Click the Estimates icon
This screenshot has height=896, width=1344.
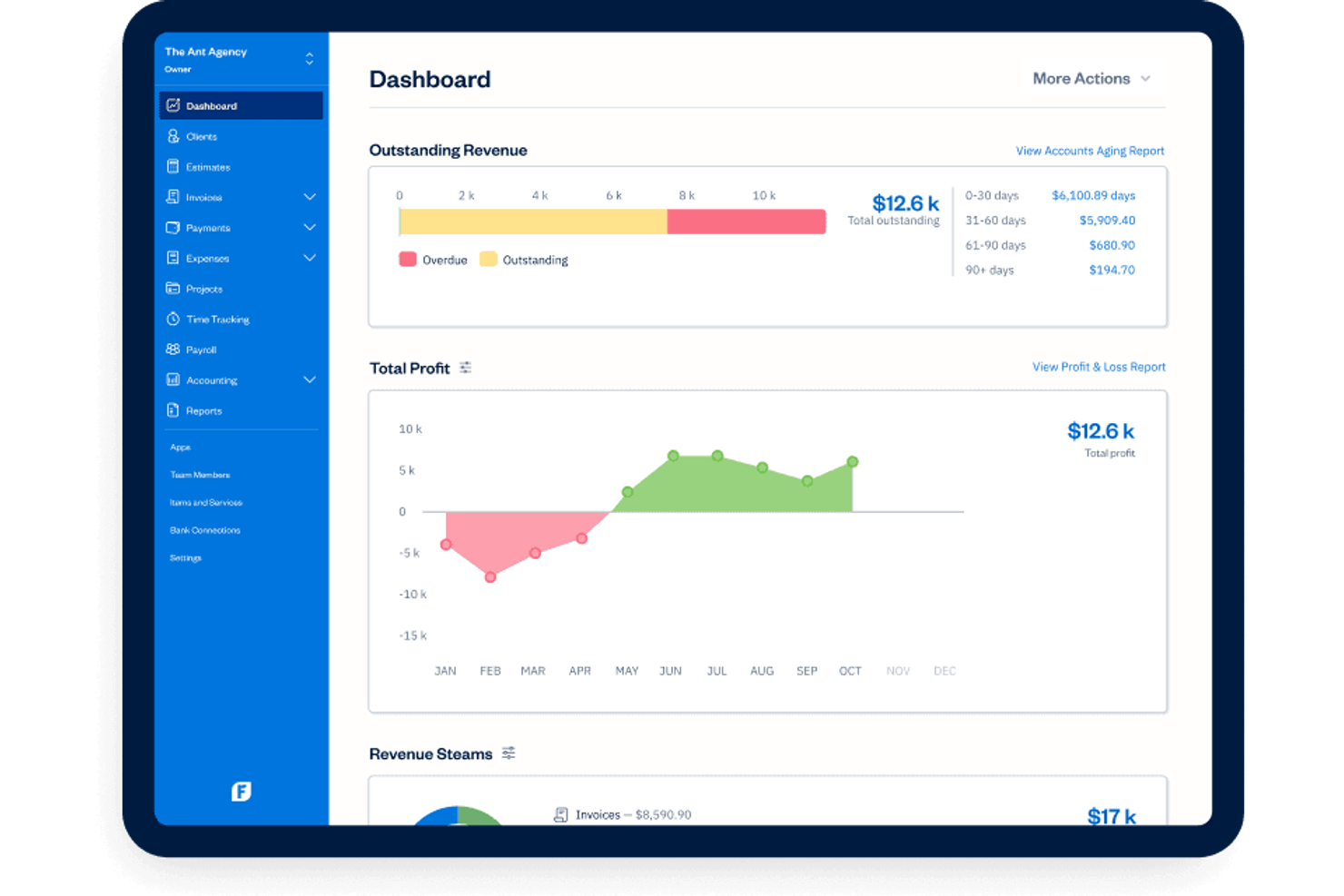point(173,166)
